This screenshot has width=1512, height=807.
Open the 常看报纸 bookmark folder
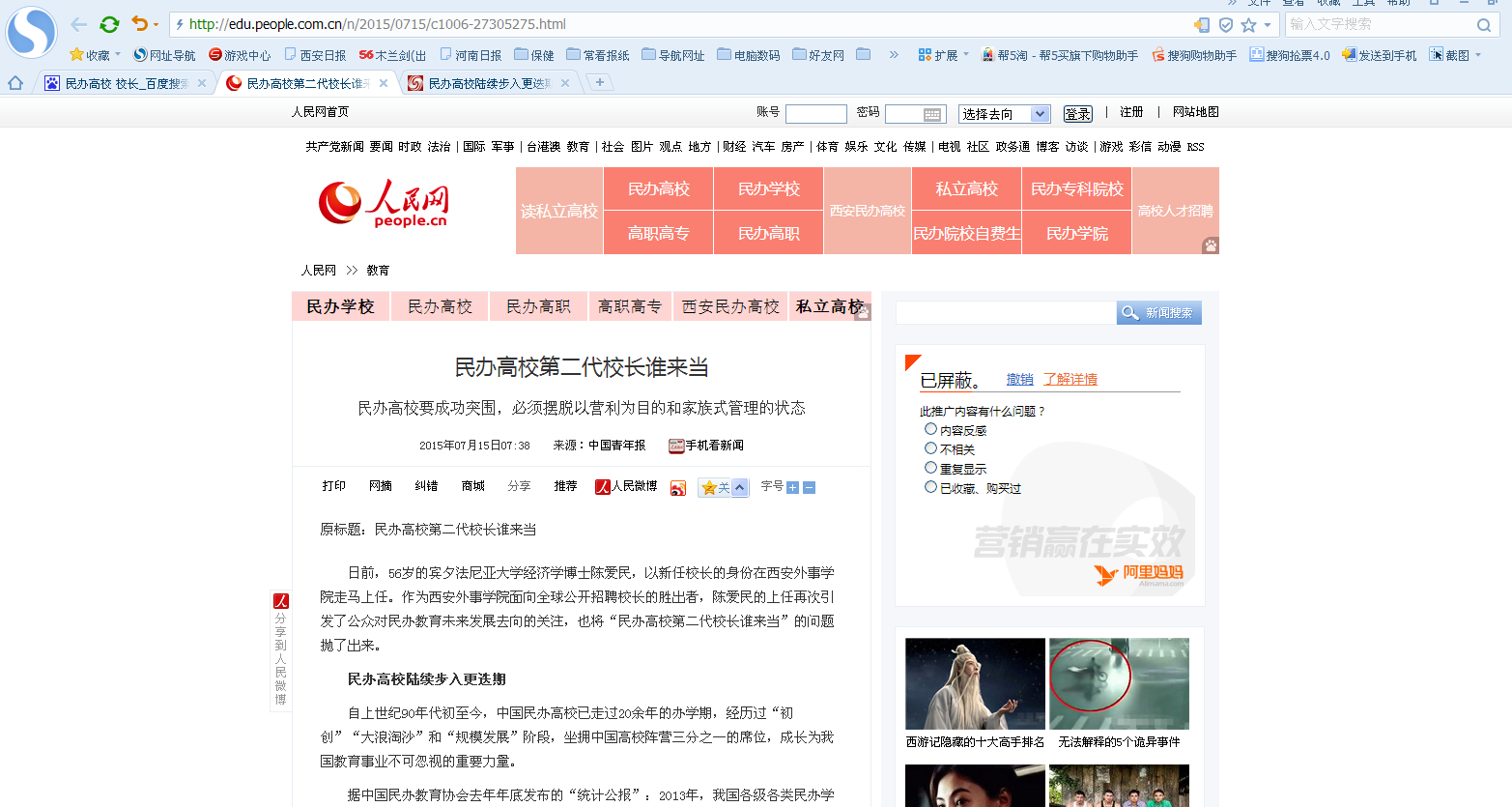point(598,55)
